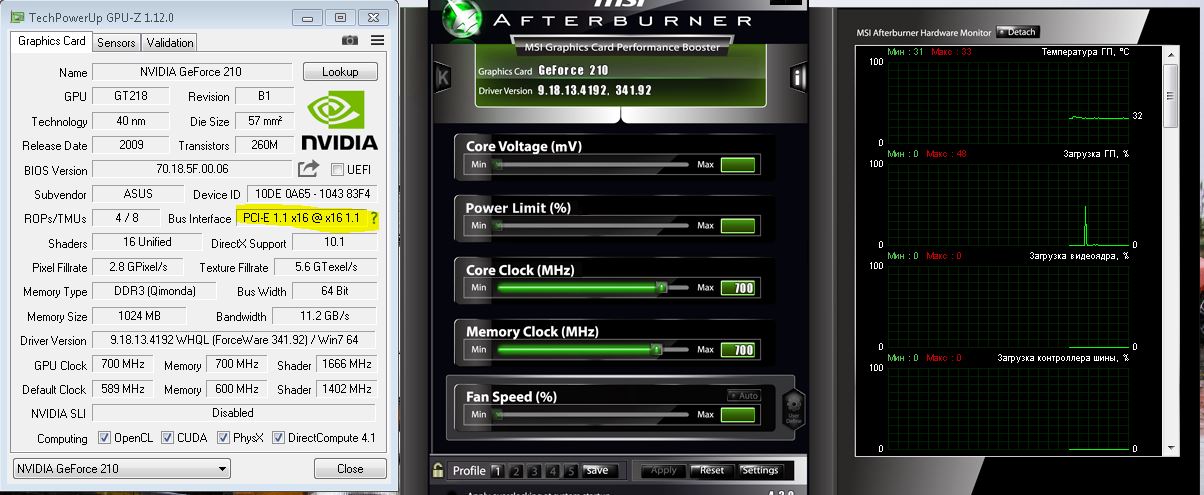
Task: Click the Bus Interface field value
Action: (x=301, y=218)
